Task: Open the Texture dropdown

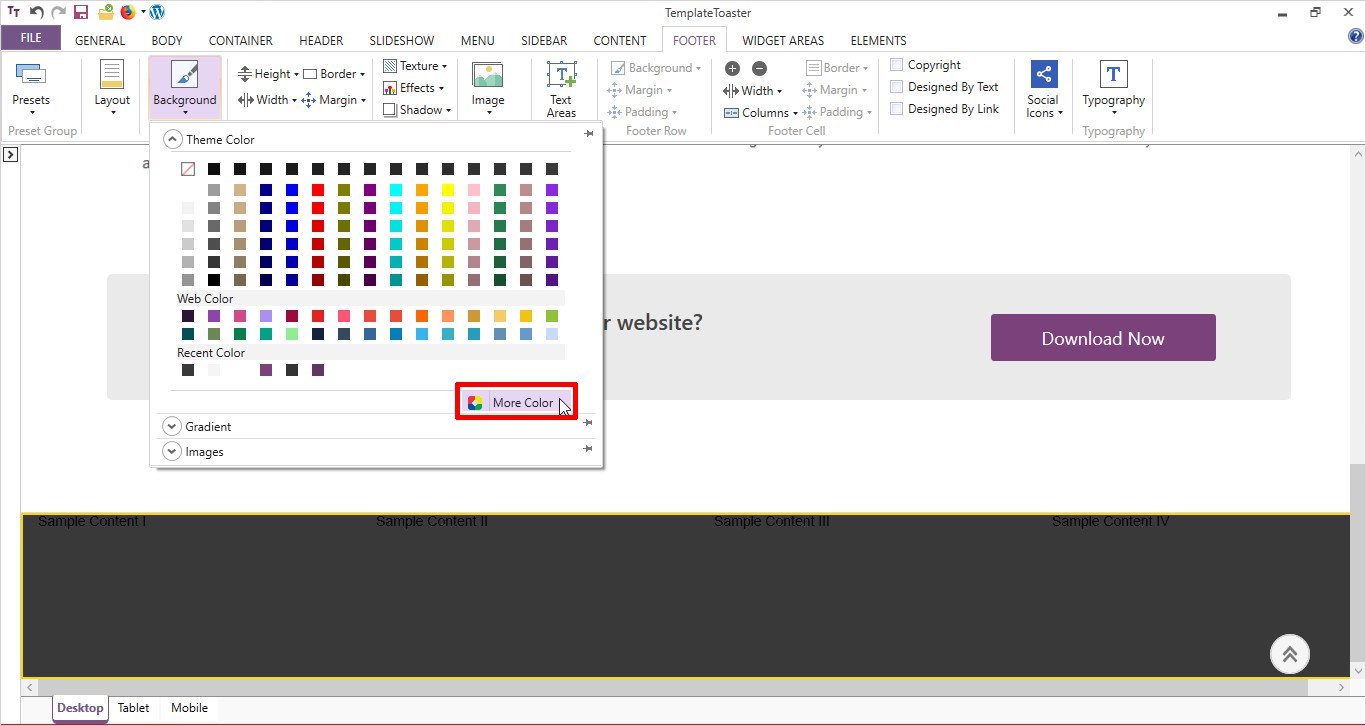Action: click(416, 66)
